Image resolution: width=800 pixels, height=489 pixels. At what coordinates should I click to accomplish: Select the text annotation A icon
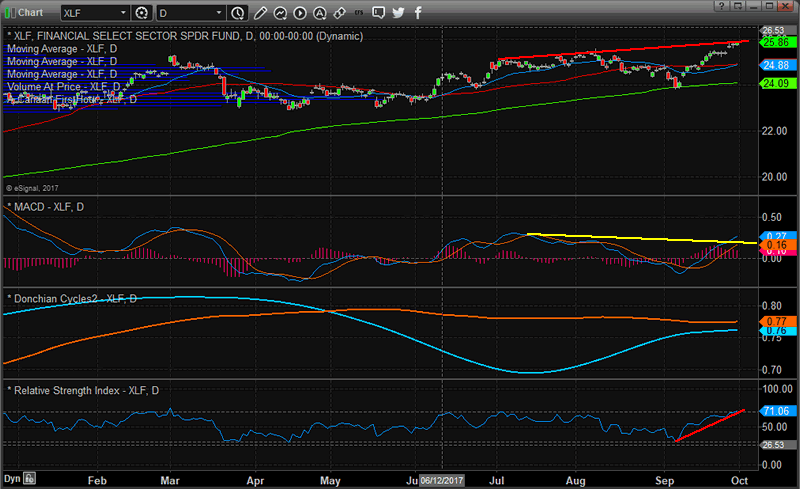319,13
